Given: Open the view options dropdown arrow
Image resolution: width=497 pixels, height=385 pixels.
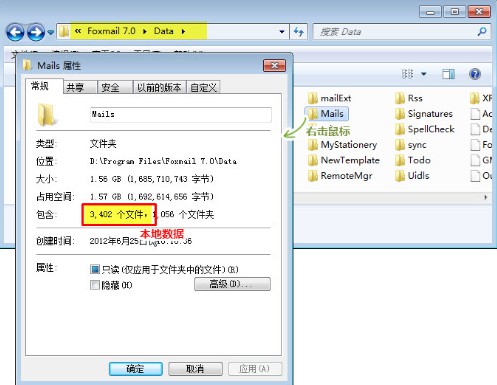Looking at the screenshot, I should [424, 74].
